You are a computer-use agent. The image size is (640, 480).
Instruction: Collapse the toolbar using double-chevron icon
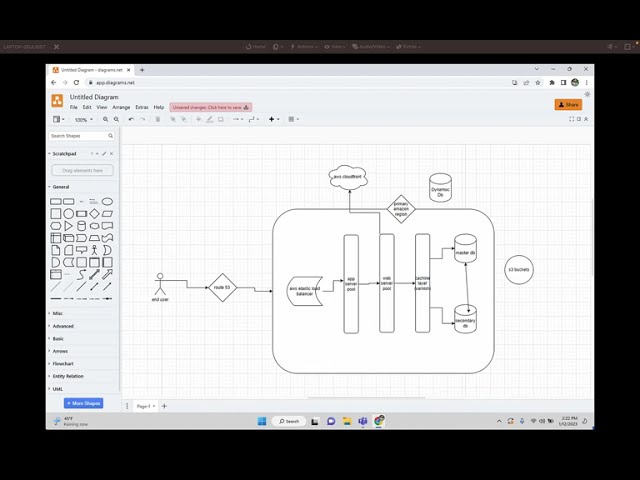point(586,119)
